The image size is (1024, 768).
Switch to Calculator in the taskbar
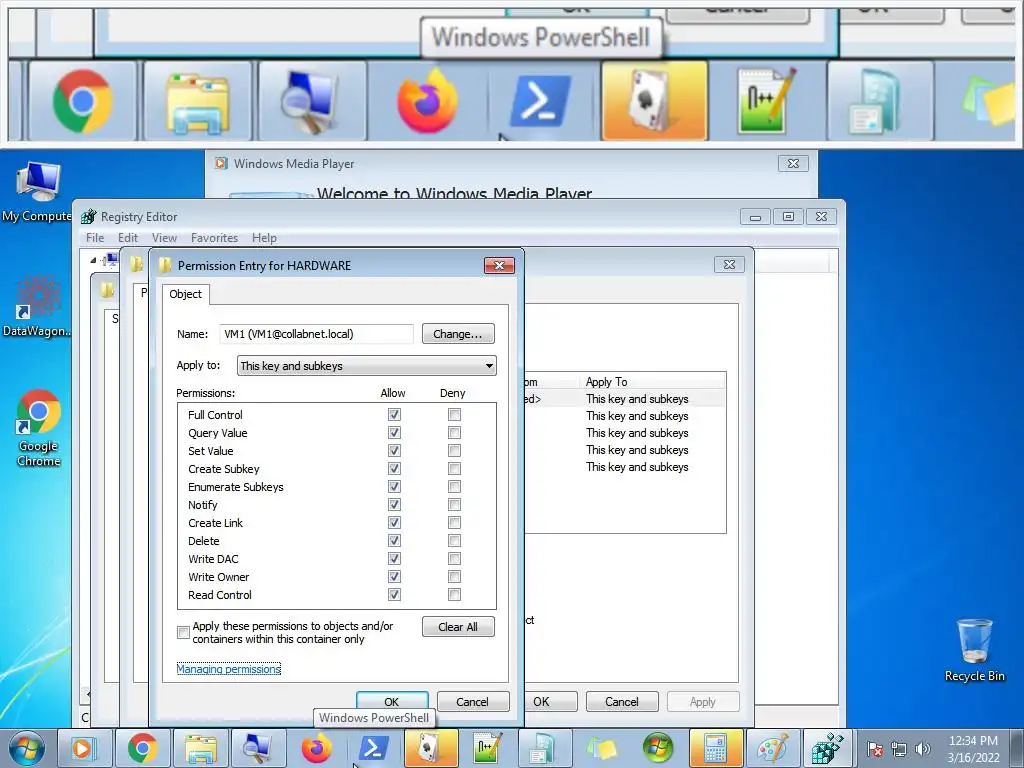[x=715, y=748]
